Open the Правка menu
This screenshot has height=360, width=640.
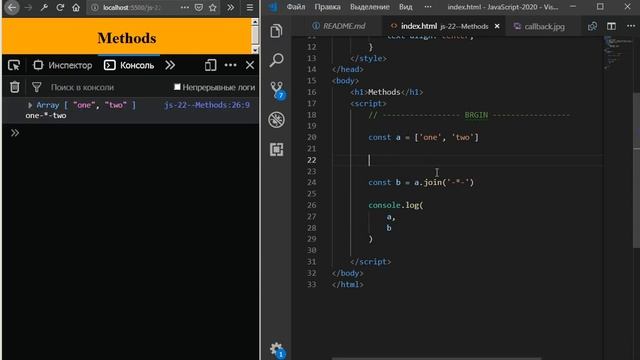327,7
